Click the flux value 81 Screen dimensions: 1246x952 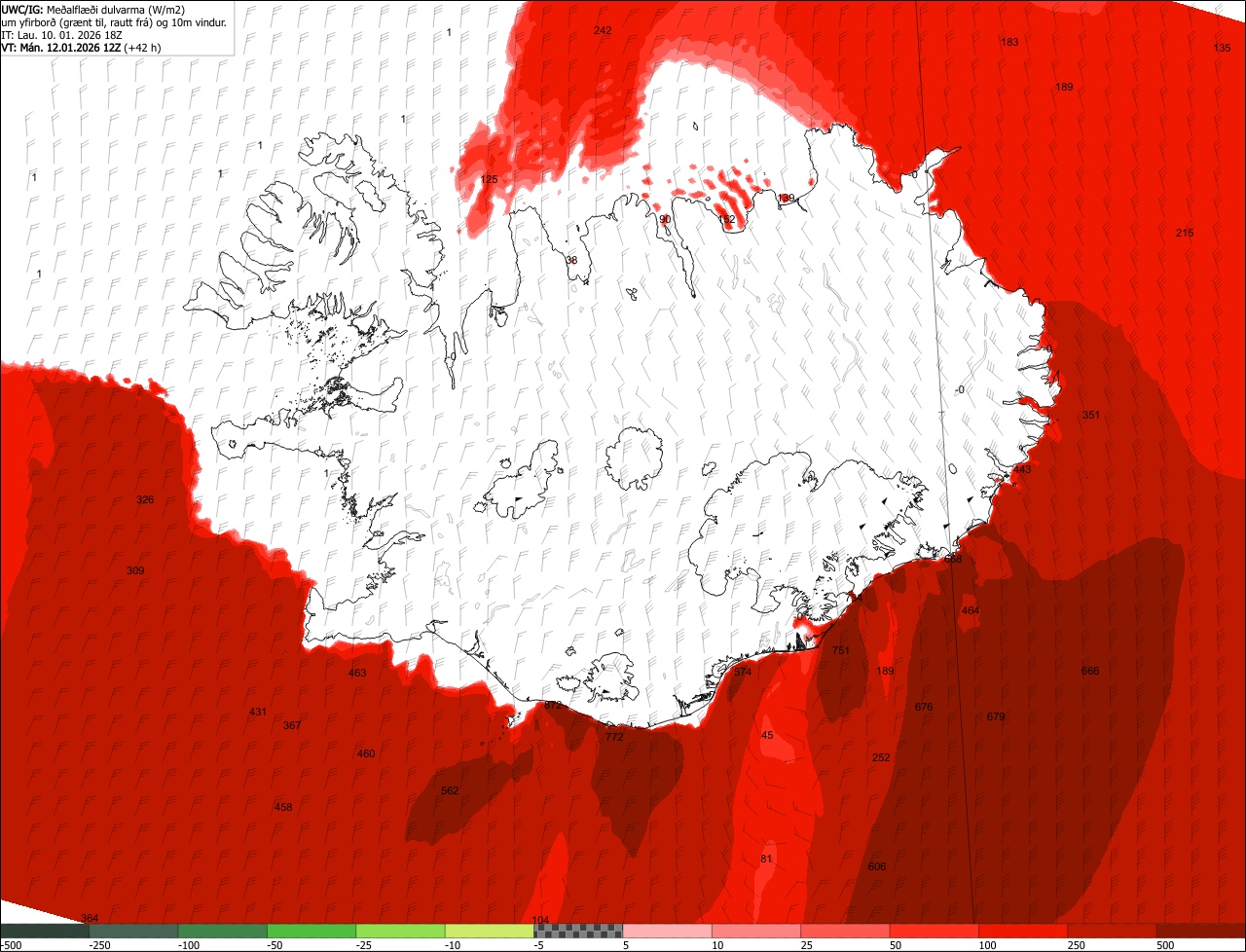coord(766,859)
